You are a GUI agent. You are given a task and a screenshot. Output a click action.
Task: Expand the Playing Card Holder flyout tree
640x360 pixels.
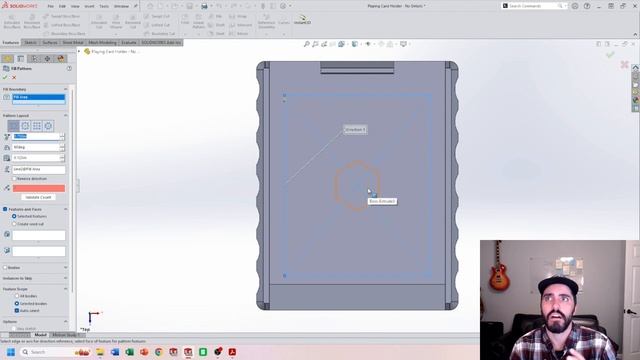79,51
